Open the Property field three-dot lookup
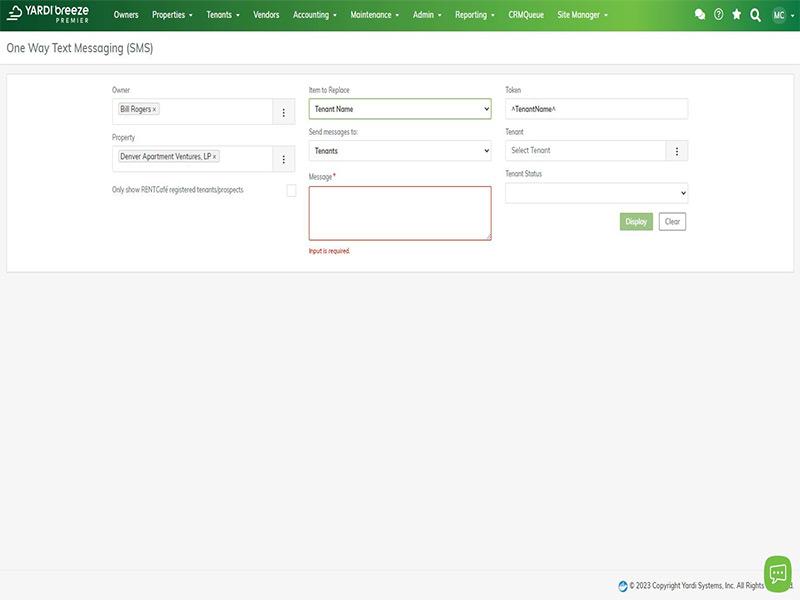Viewport: 800px width, 600px height. [284, 160]
